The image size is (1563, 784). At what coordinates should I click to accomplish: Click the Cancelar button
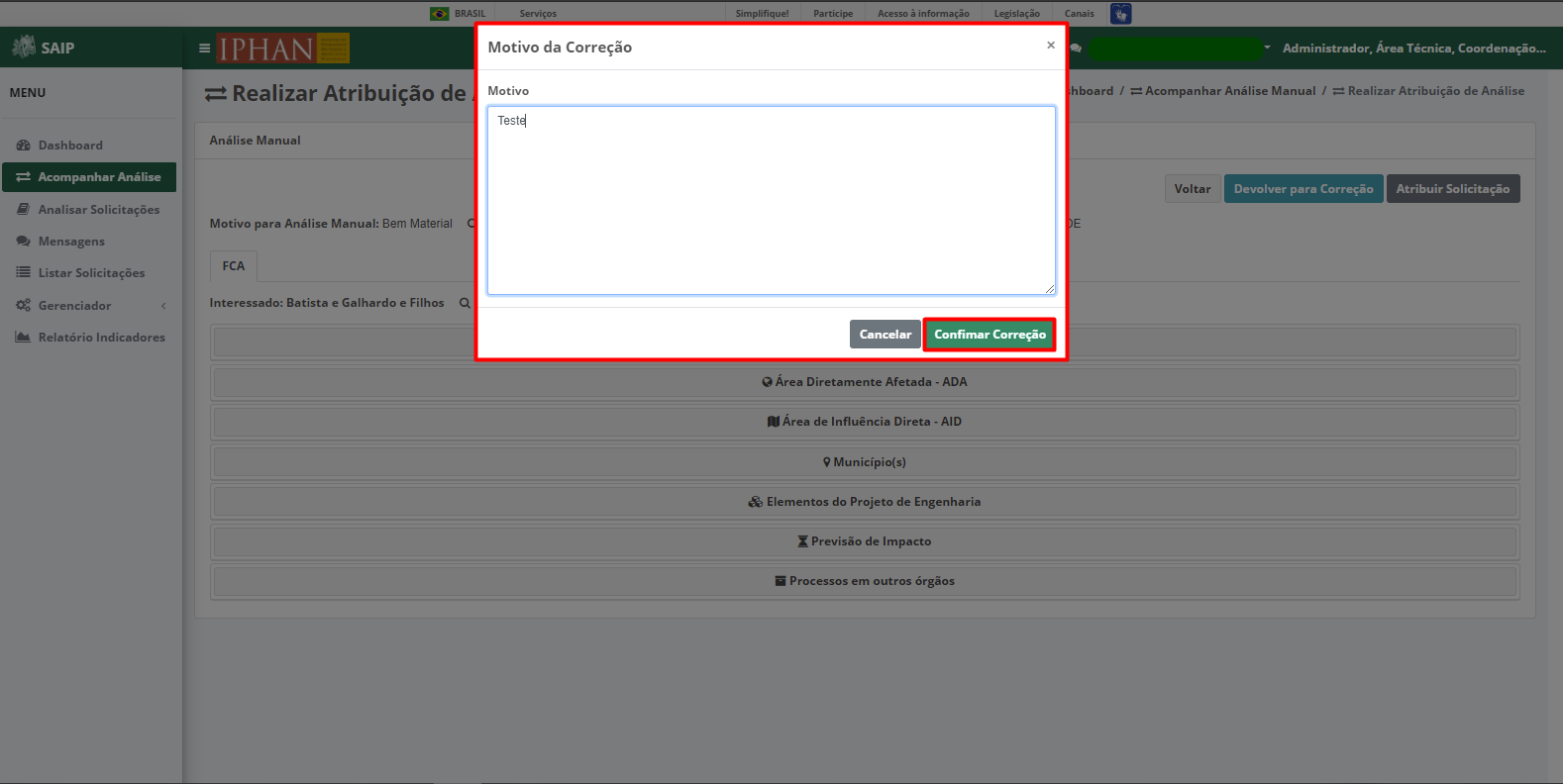886,335
